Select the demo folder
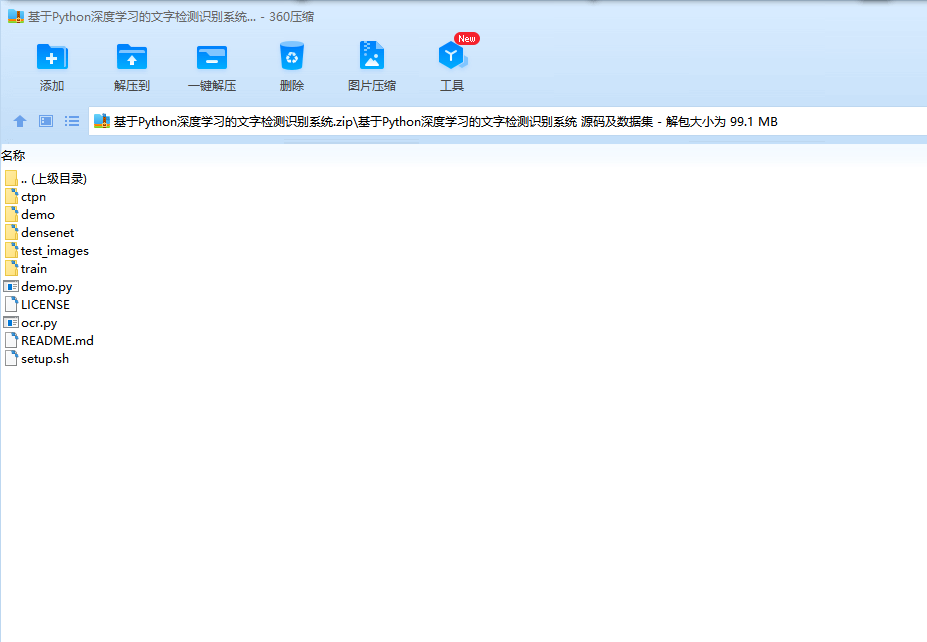This screenshot has width=927, height=642. pos(30,215)
